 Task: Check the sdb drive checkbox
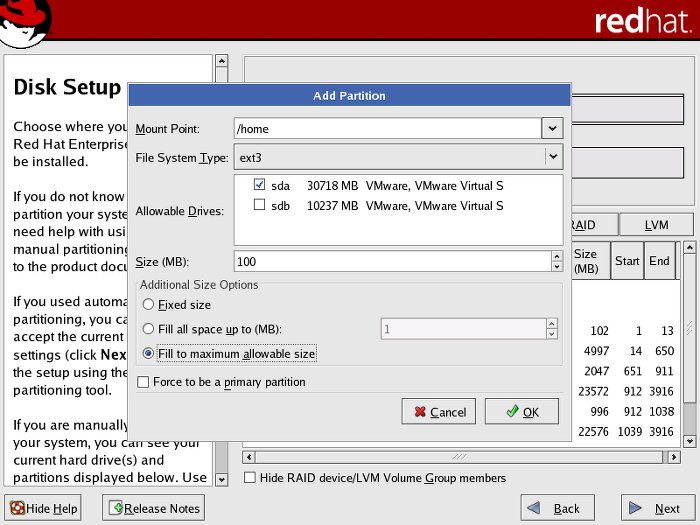[259, 204]
